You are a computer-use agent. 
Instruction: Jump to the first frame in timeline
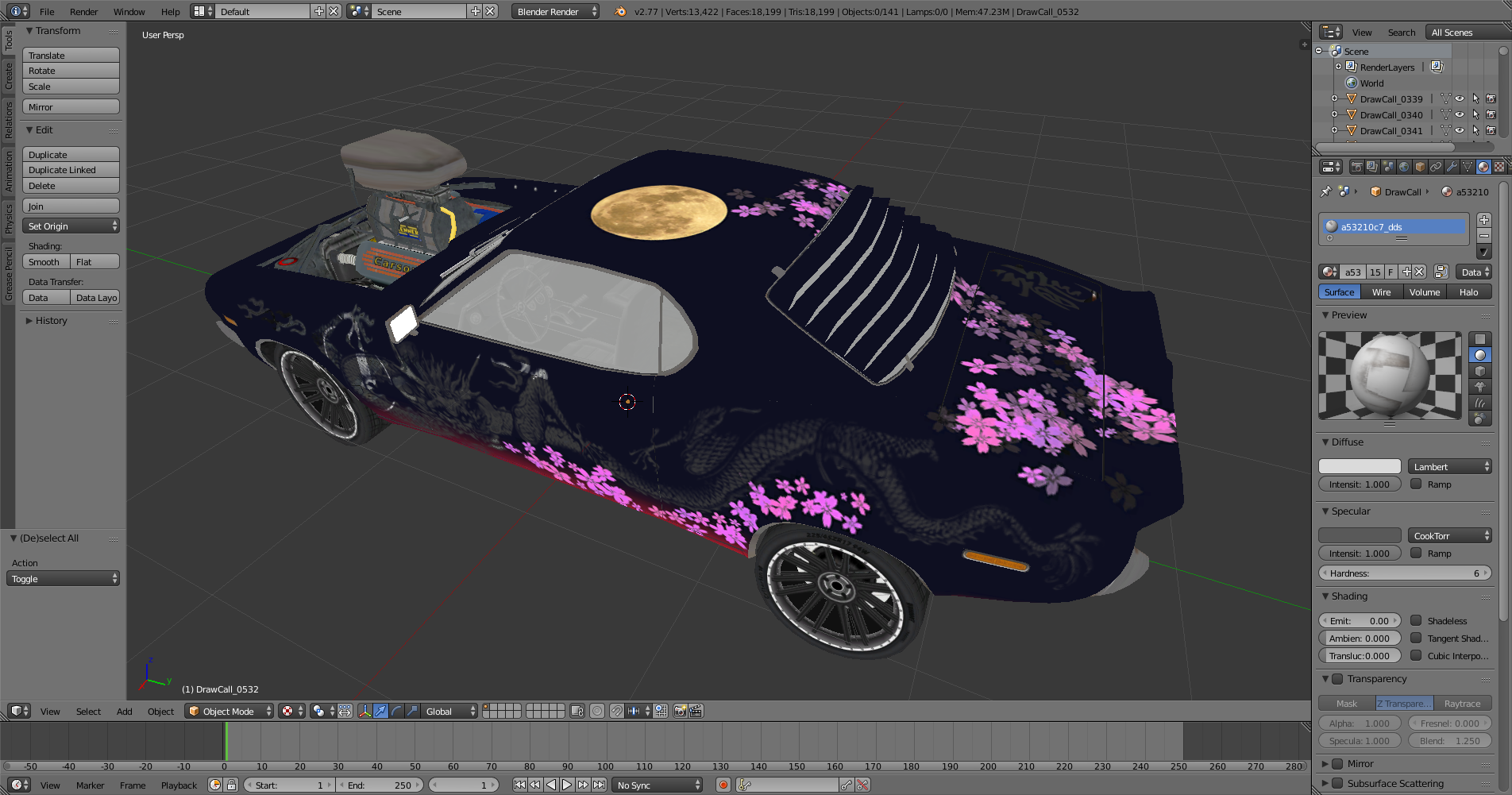tap(519, 785)
